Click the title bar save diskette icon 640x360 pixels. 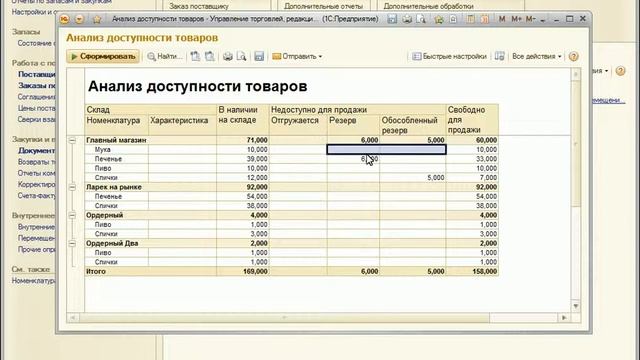click(392, 19)
